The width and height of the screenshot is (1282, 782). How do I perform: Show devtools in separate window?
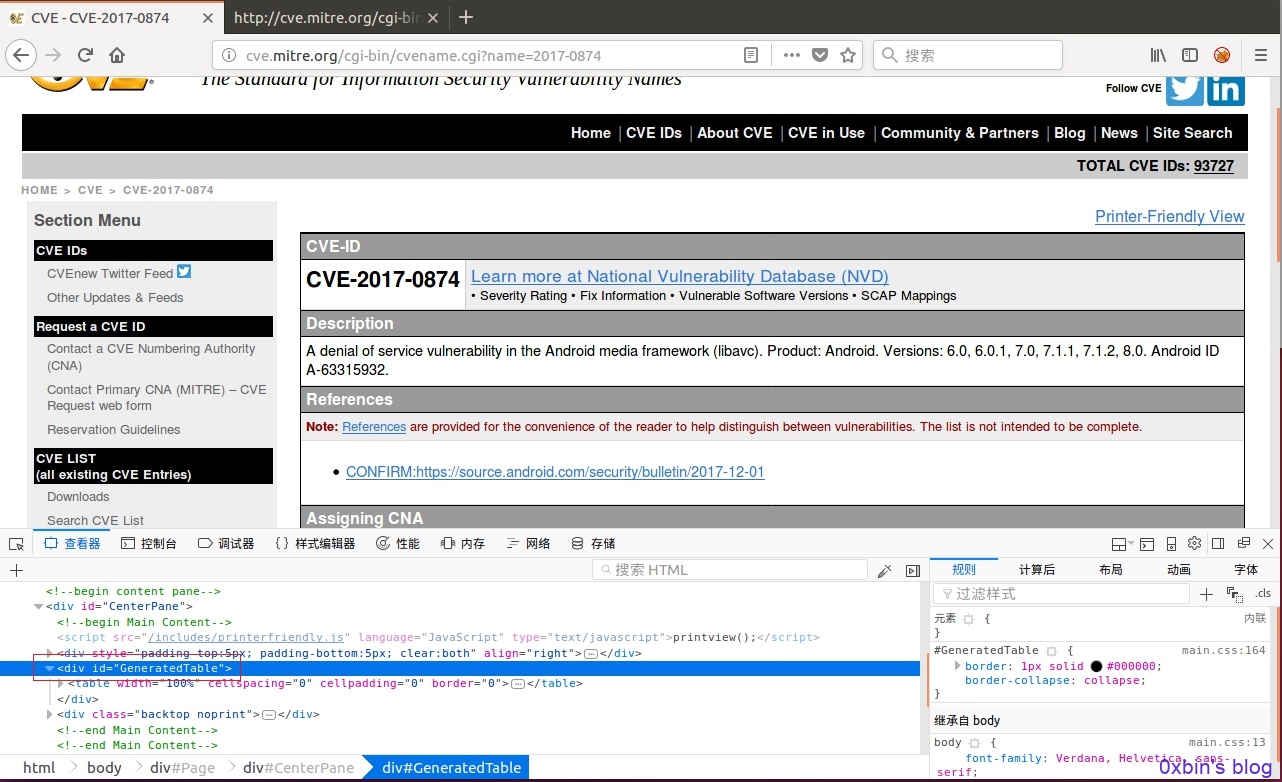click(1243, 544)
